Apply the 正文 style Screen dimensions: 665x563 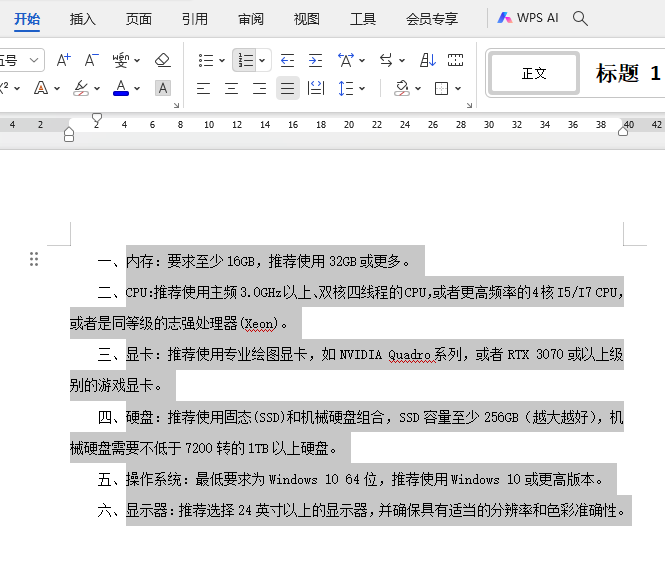(x=534, y=73)
